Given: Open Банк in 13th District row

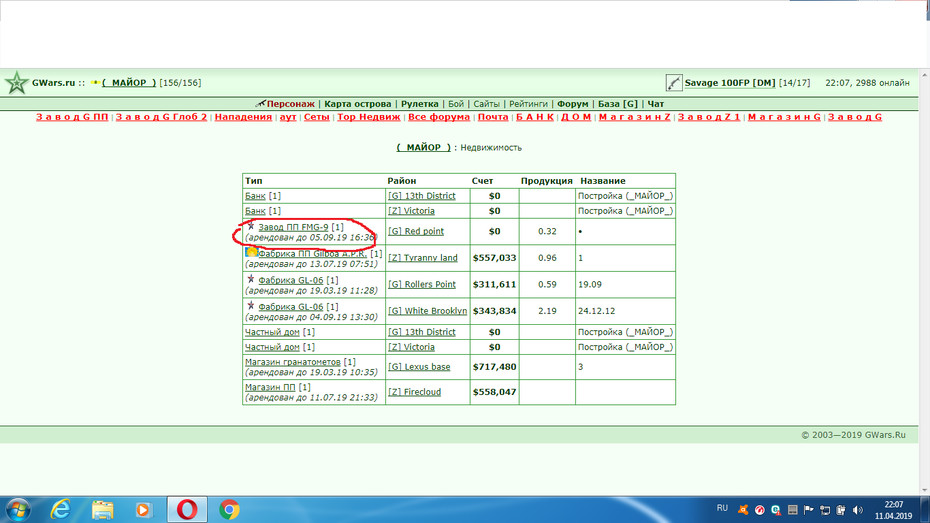Looking at the screenshot, I should click(x=255, y=196).
